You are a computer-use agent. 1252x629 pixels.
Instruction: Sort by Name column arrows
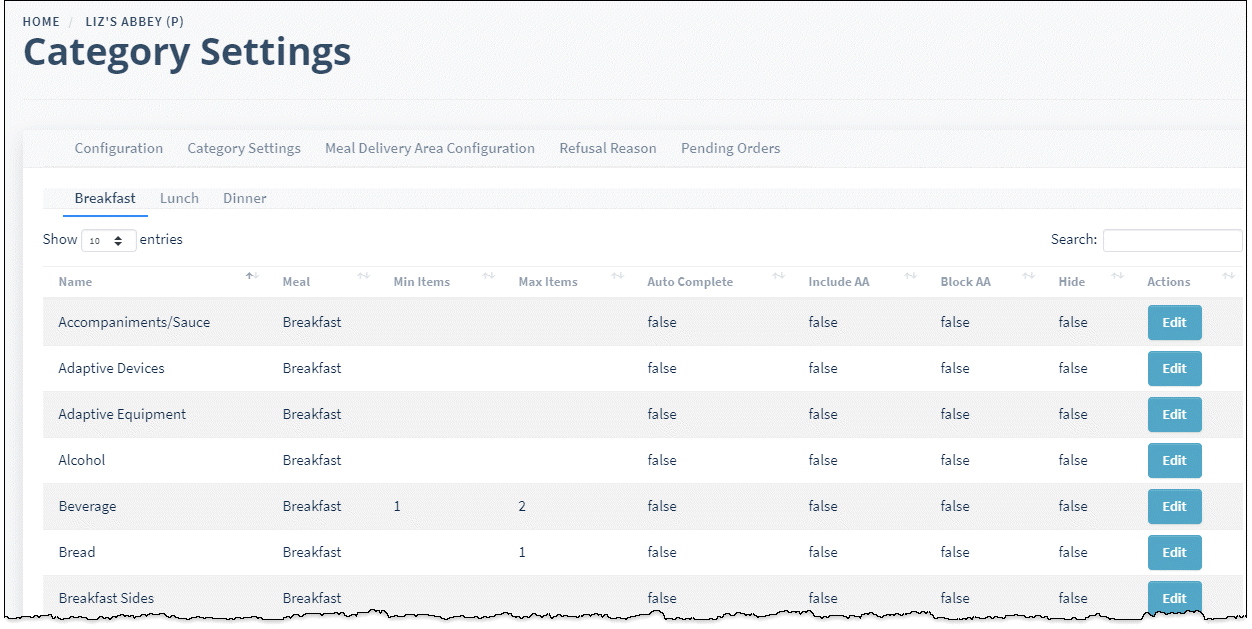(x=253, y=276)
